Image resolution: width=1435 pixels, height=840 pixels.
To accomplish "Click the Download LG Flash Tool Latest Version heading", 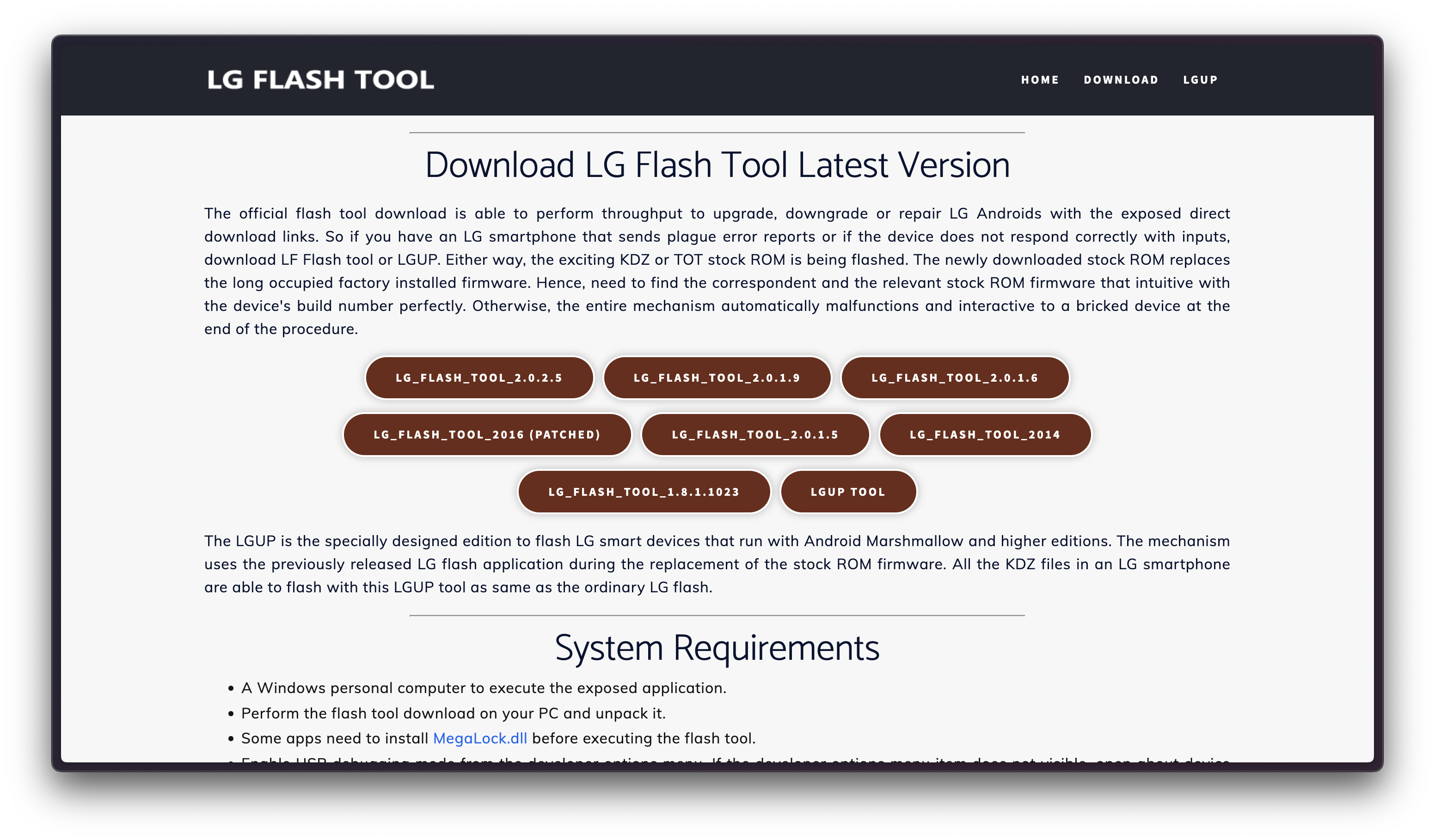I will coord(717,165).
